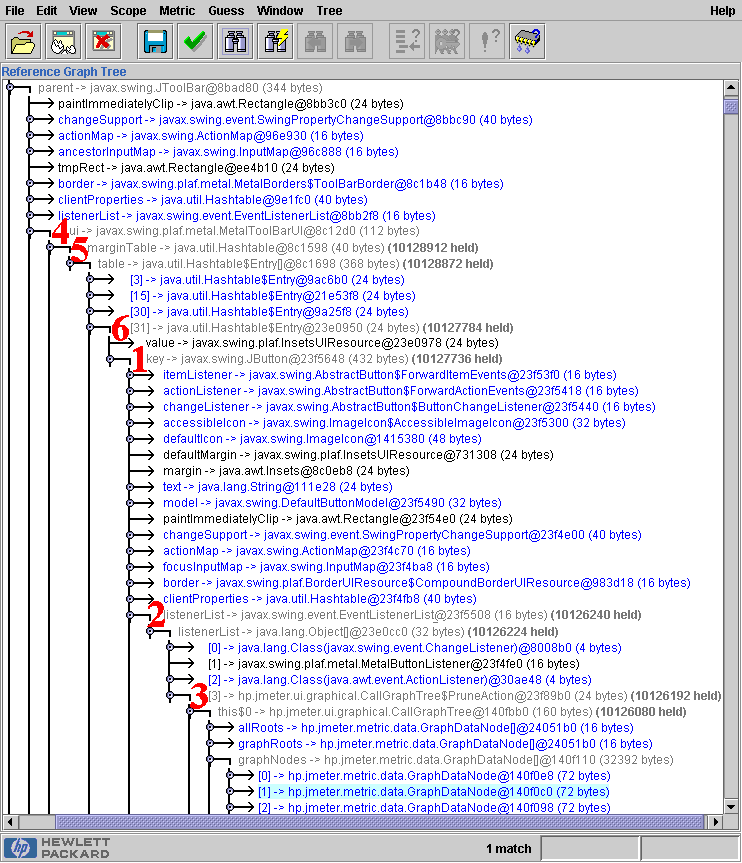Open the Metric menu
Screen dimensions: 742x863
pyautogui.click(x=176, y=10)
